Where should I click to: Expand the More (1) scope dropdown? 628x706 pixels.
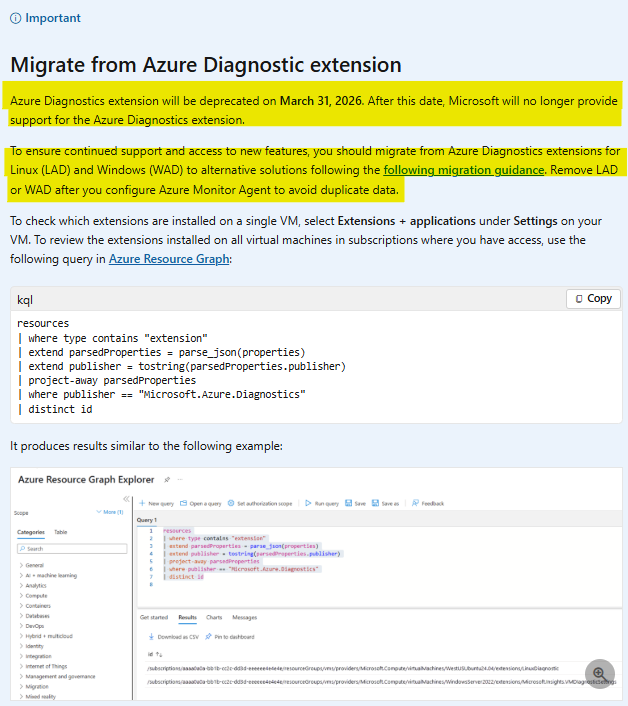pos(110,512)
